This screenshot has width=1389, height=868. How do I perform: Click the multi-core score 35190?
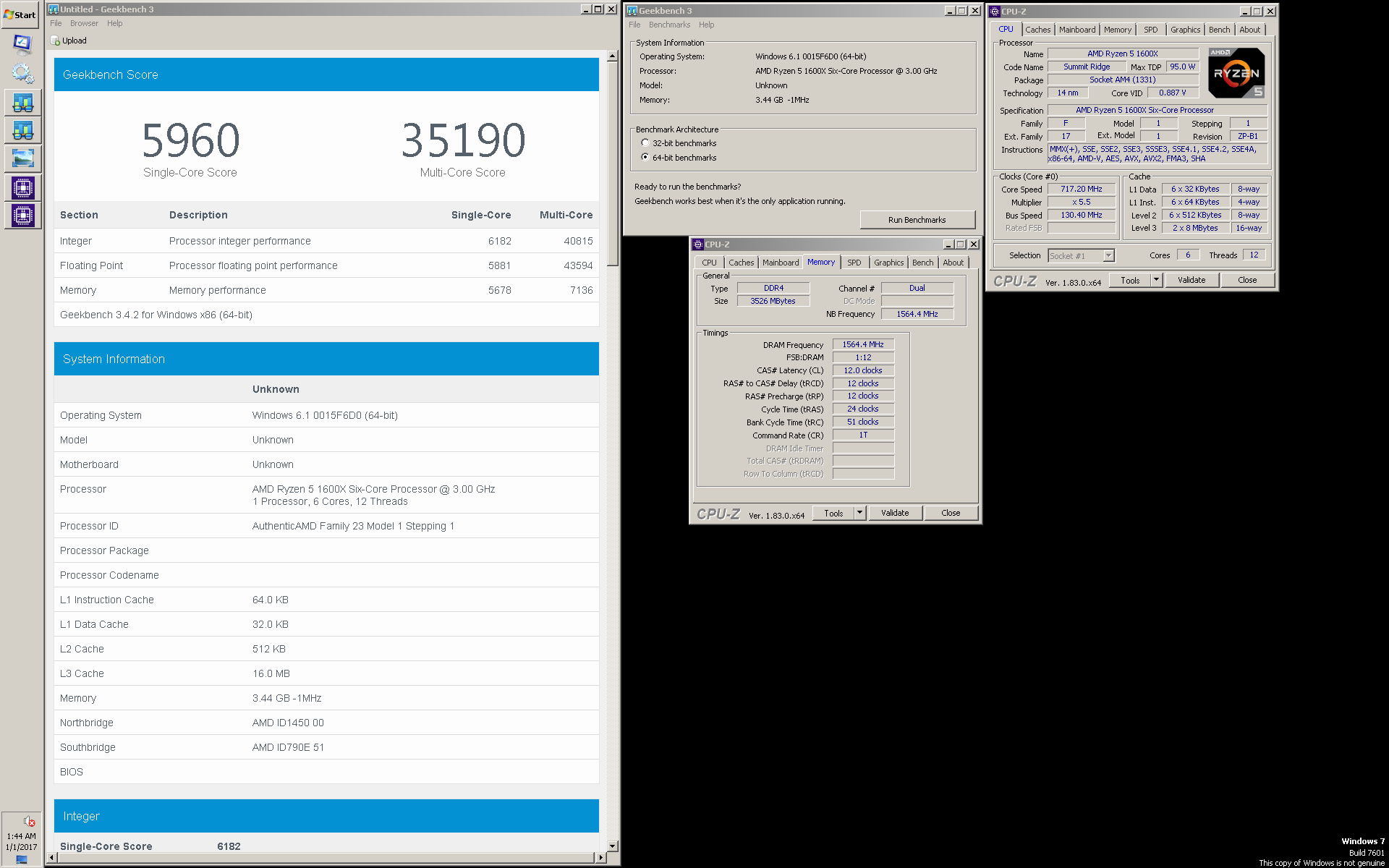pos(463,140)
